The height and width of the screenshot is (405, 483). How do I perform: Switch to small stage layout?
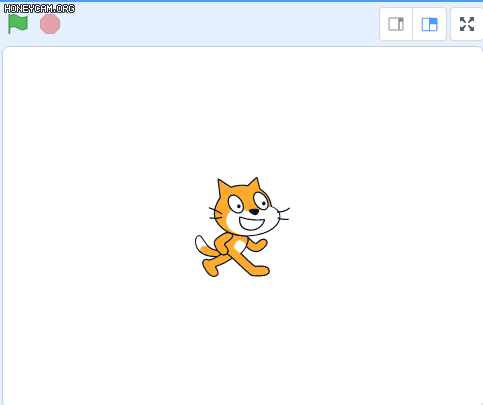click(396, 24)
